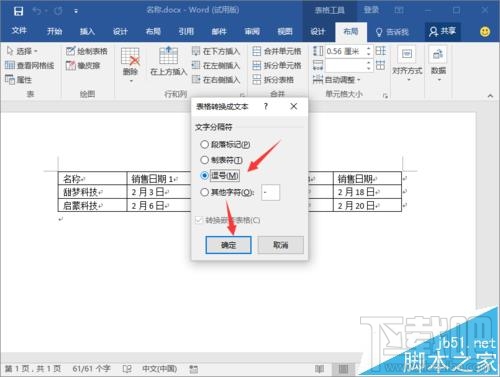Open the 选择 dropdown in table group
Image resolution: width=500 pixels, height=377 pixels.
pos(22,51)
